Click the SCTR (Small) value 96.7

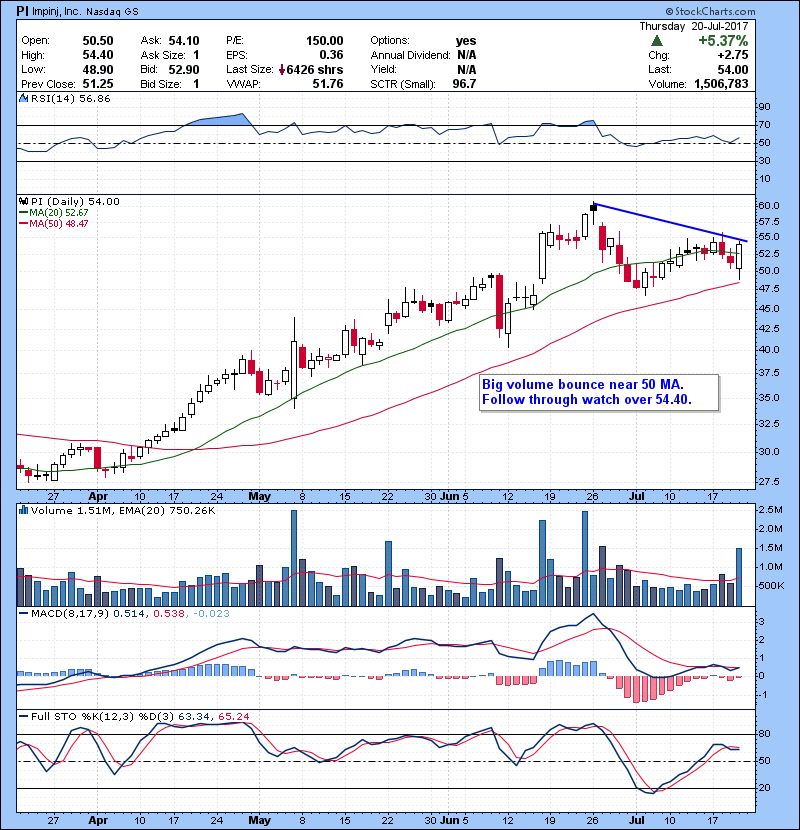tap(464, 84)
